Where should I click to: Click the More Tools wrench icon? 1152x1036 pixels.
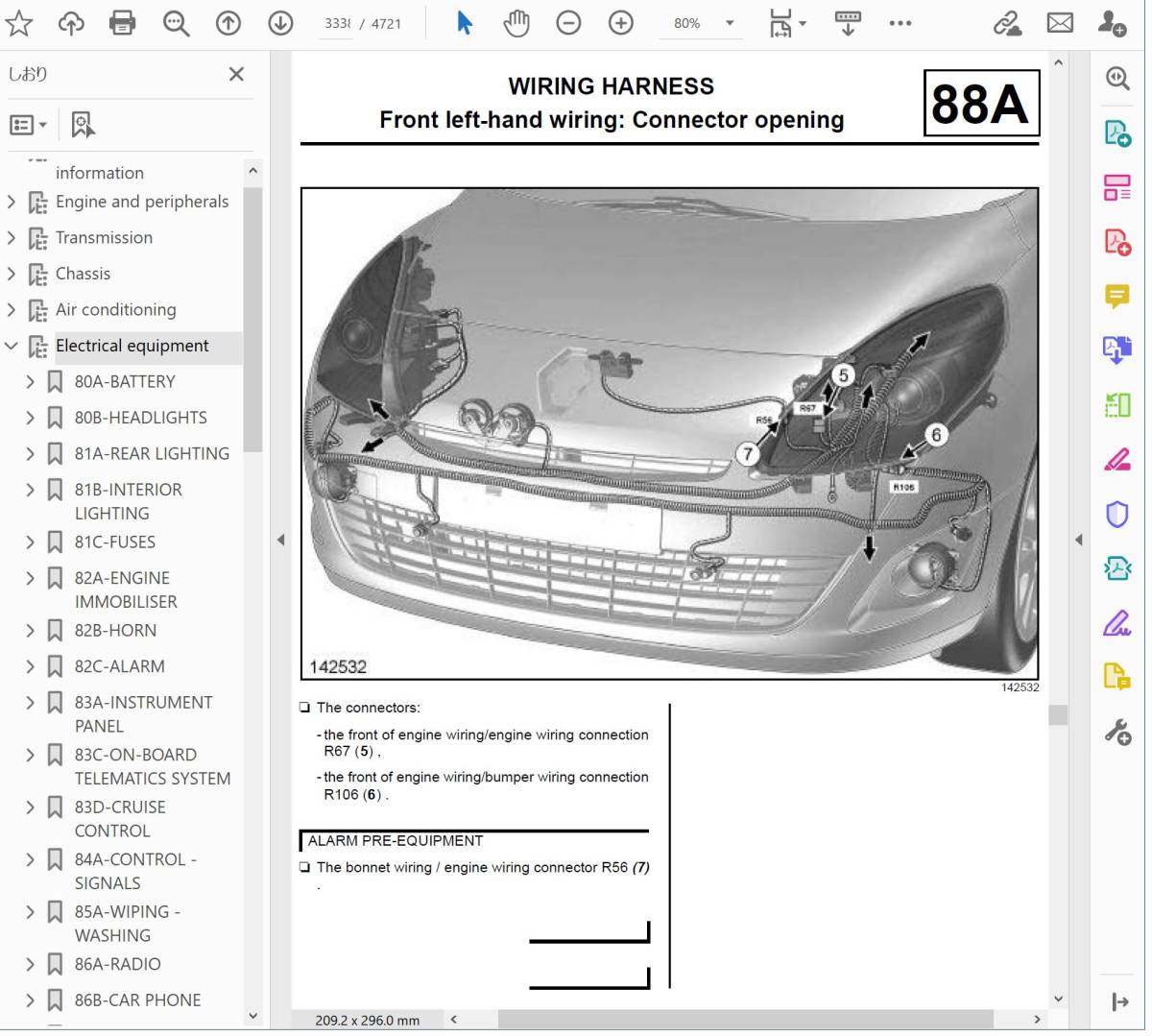1117,734
